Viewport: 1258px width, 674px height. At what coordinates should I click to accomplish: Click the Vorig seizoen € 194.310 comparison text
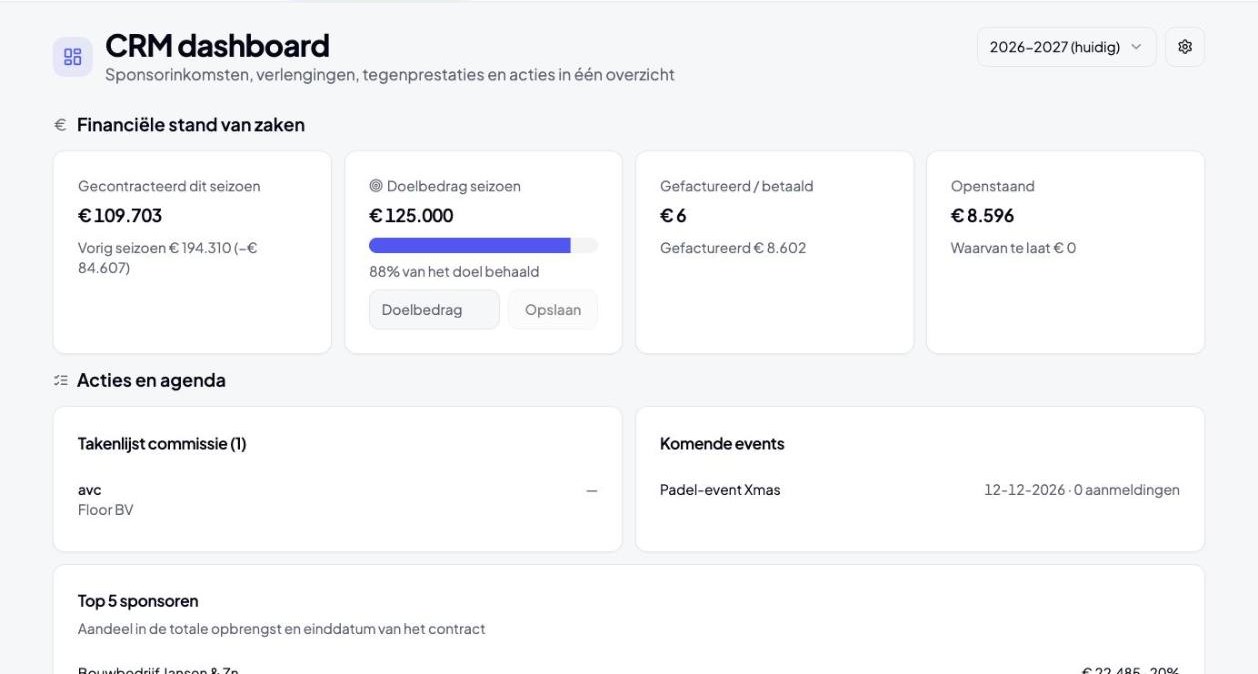(x=168, y=258)
